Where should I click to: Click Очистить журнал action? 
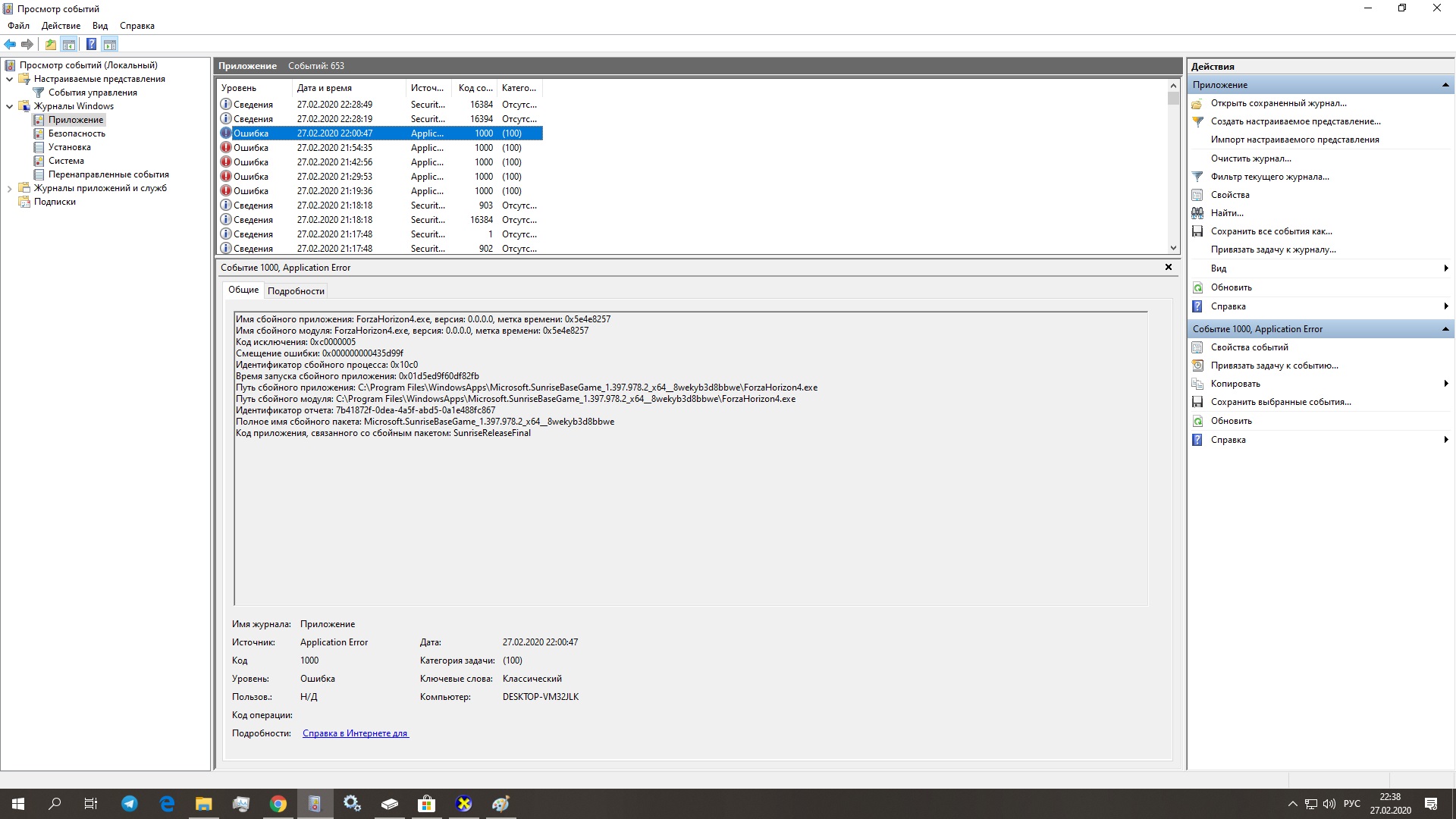pos(1250,158)
